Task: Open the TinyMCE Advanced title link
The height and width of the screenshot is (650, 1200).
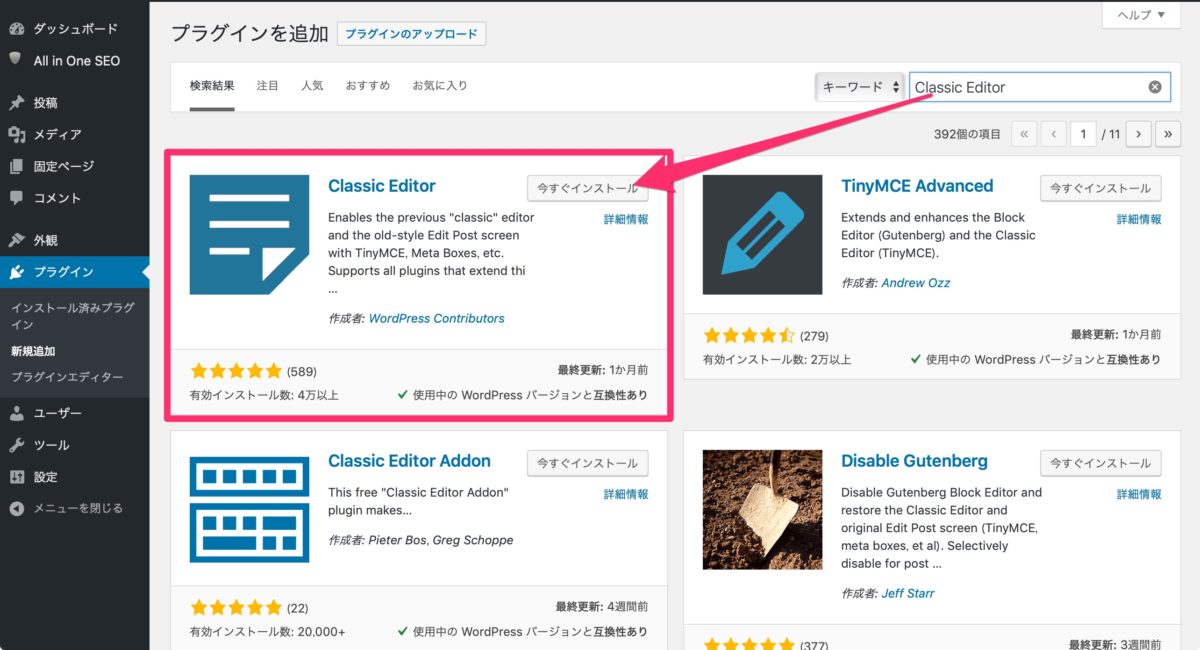Action: pos(917,186)
